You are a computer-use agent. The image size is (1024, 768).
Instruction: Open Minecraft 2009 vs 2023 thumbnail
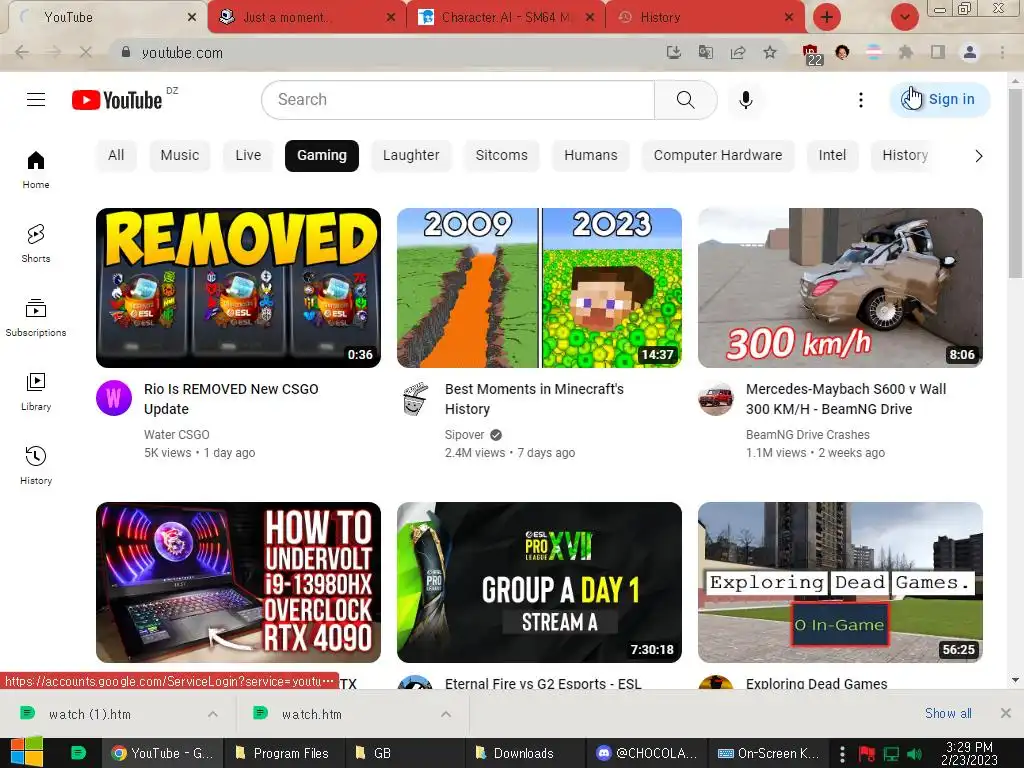[x=539, y=288]
